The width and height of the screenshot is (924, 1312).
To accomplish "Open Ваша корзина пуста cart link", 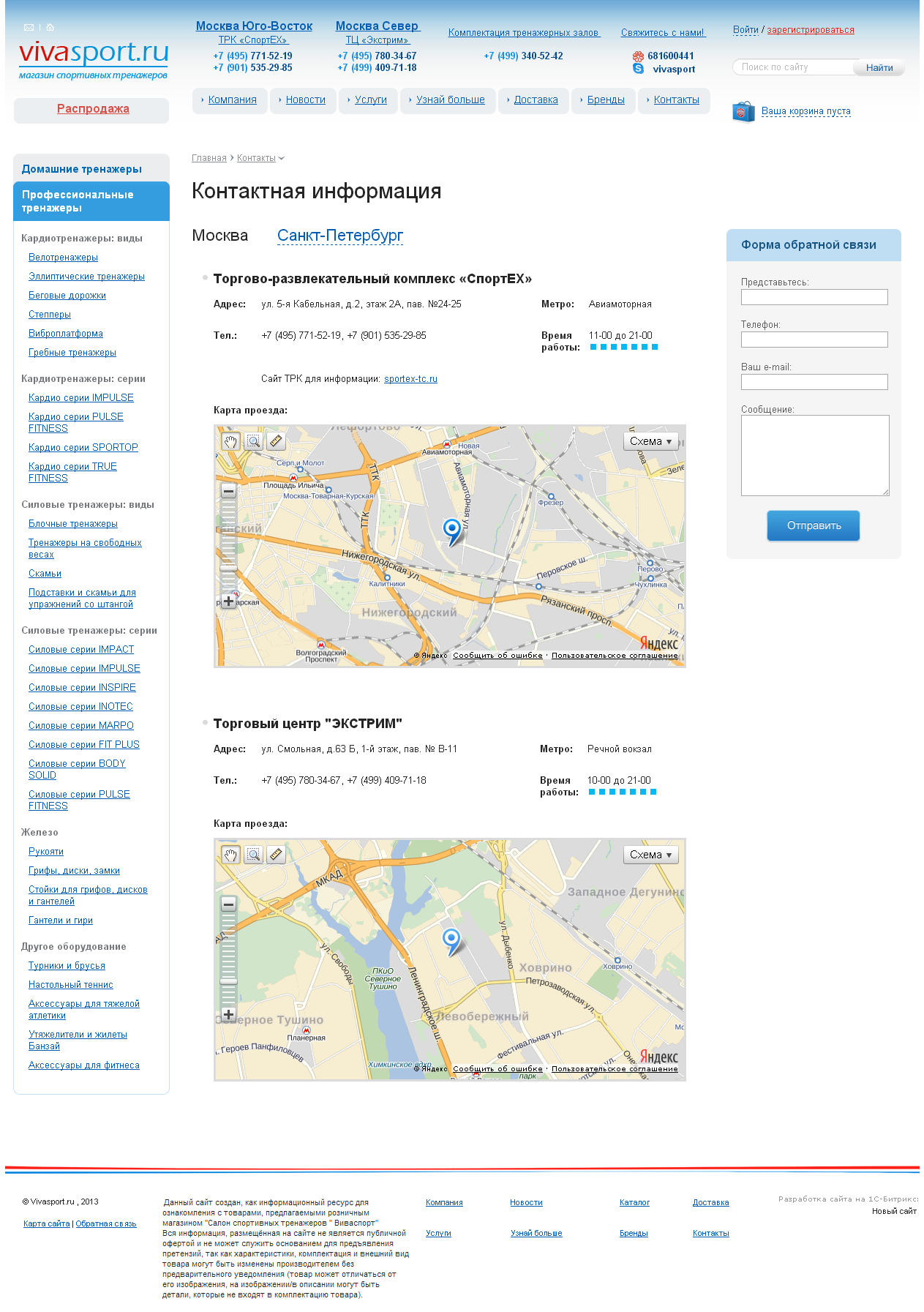I will coord(806,111).
